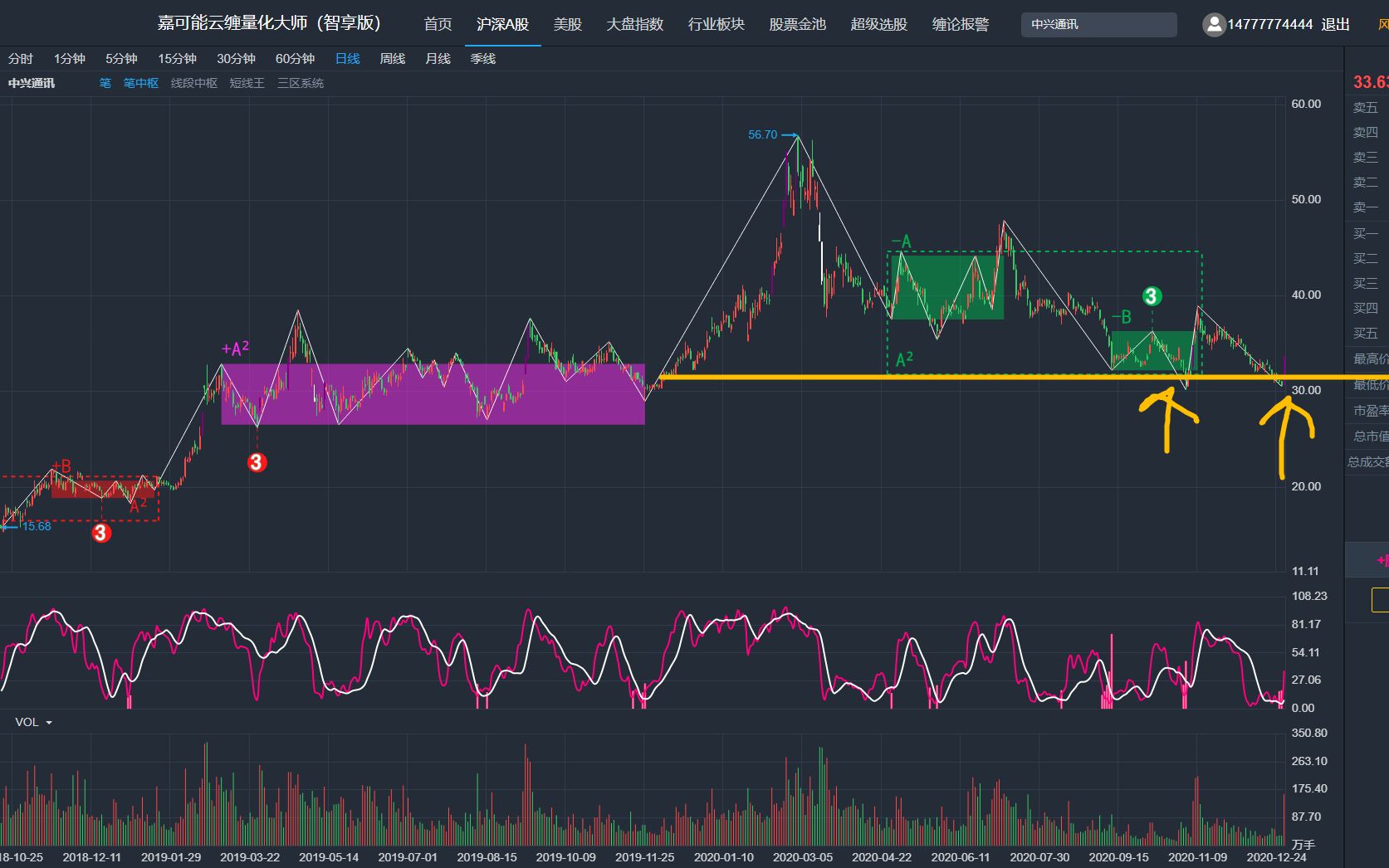The image size is (1389, 868).
Task: Click account number 14777774444
Action: 1270,24
